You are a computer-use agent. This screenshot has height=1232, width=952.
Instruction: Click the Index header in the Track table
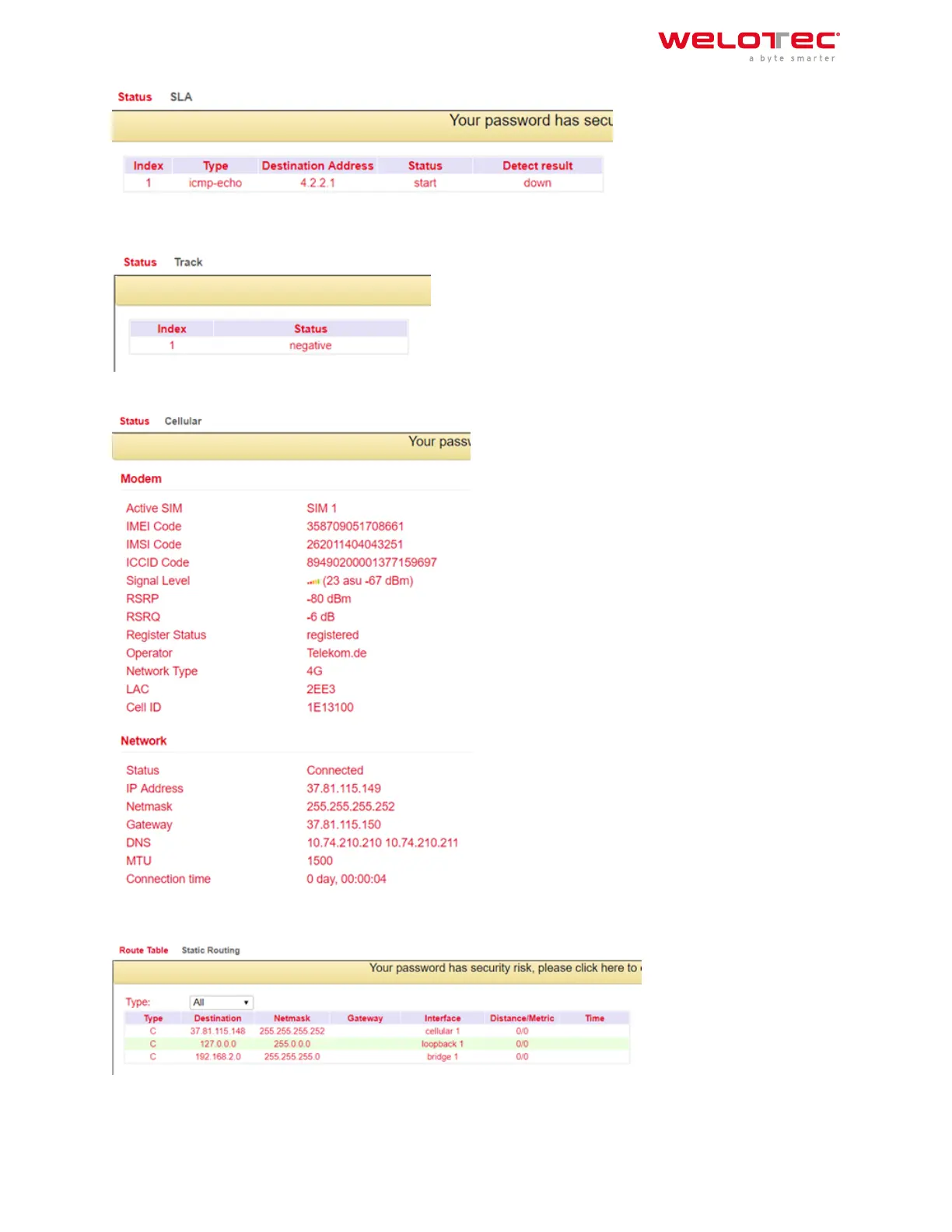(x=172, y=329)
